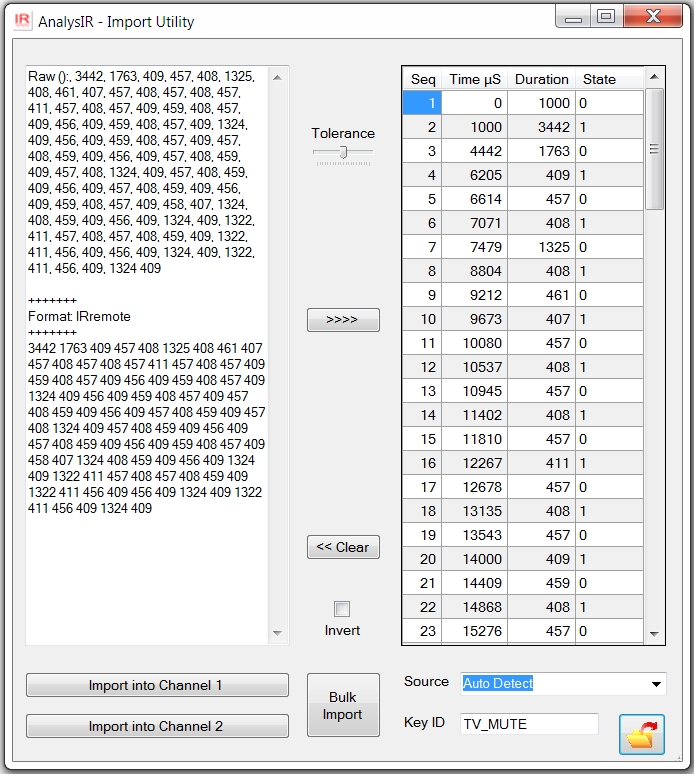
Task: Click the open file folder icon button
Action: pyautogui.click(x=642, y=734)
